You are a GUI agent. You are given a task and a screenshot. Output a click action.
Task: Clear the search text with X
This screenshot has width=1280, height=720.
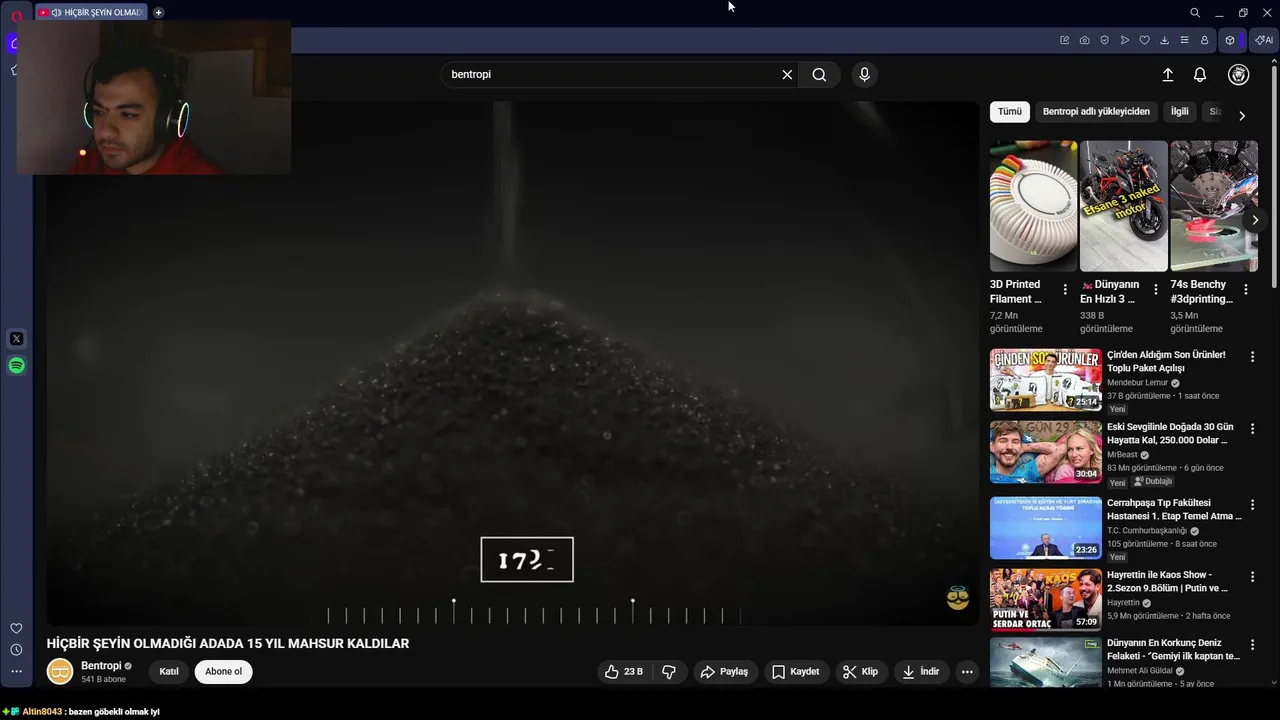(787, 74)
